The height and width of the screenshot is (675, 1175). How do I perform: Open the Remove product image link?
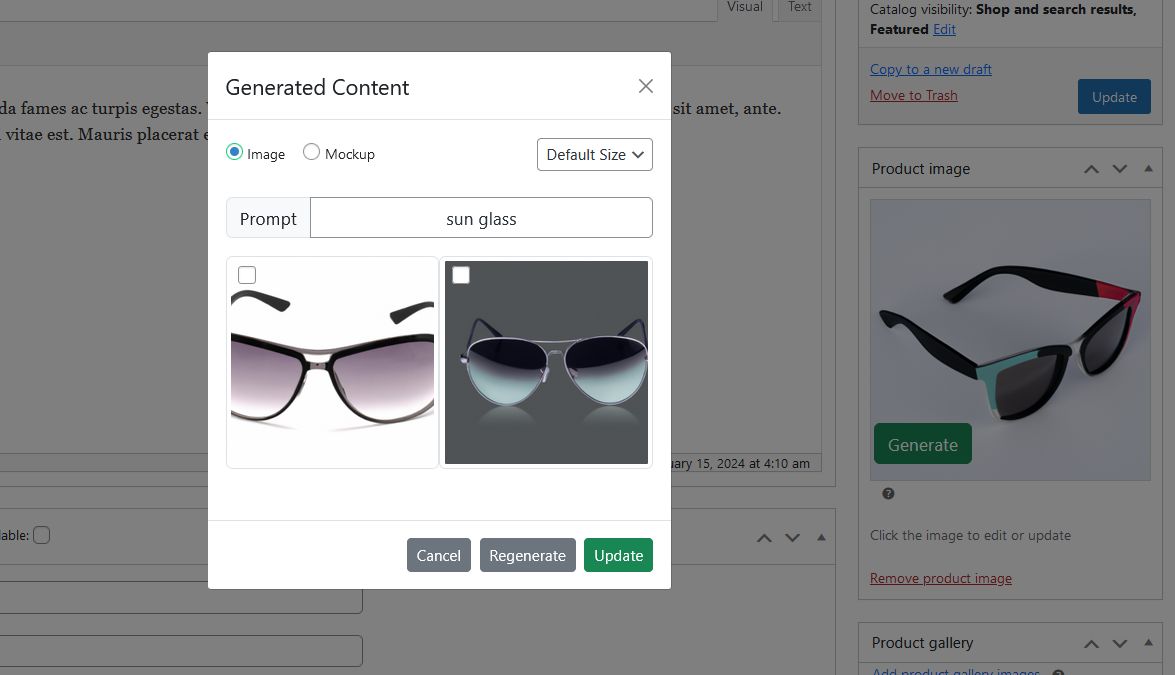pos(940,578)
